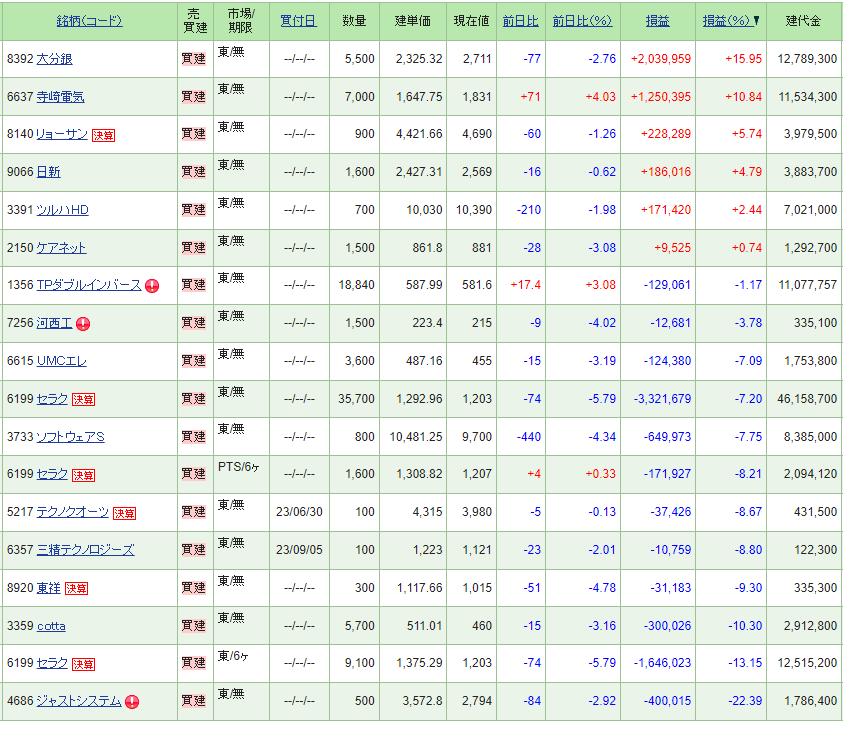Viewport: 843px width, 729px height.
Task: Open the TPダブルインバース stock link
Action: tap(89, 285)
